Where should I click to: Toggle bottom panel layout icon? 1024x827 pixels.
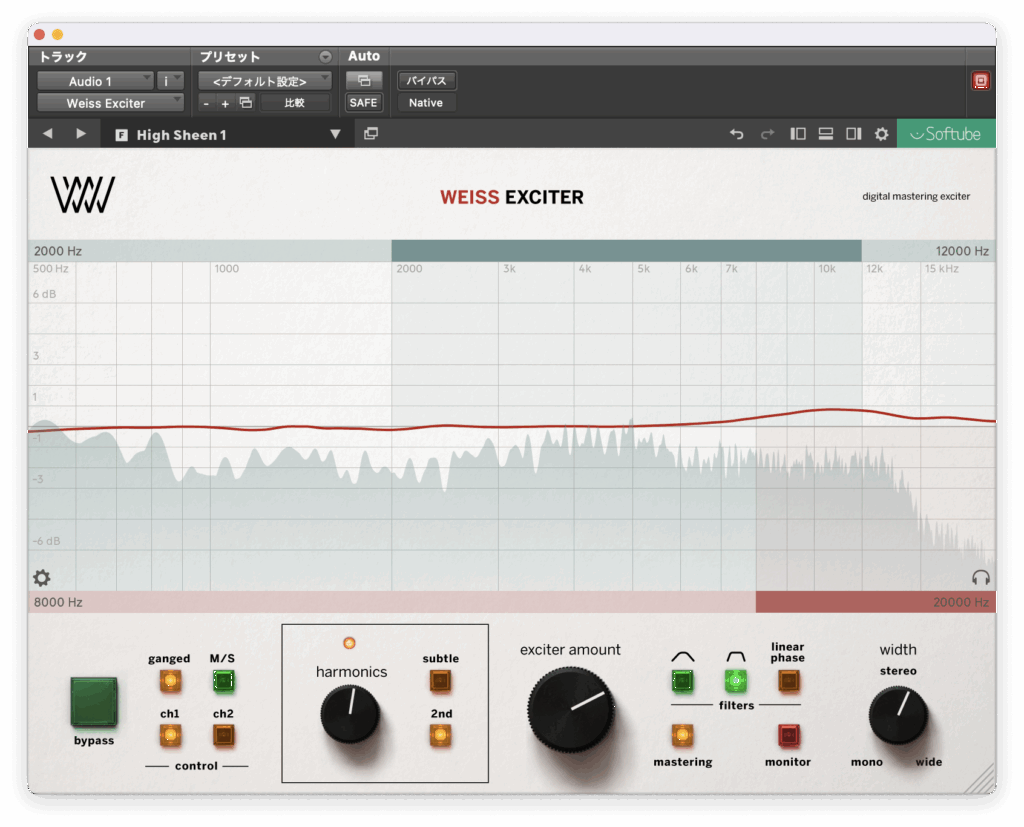825,134
